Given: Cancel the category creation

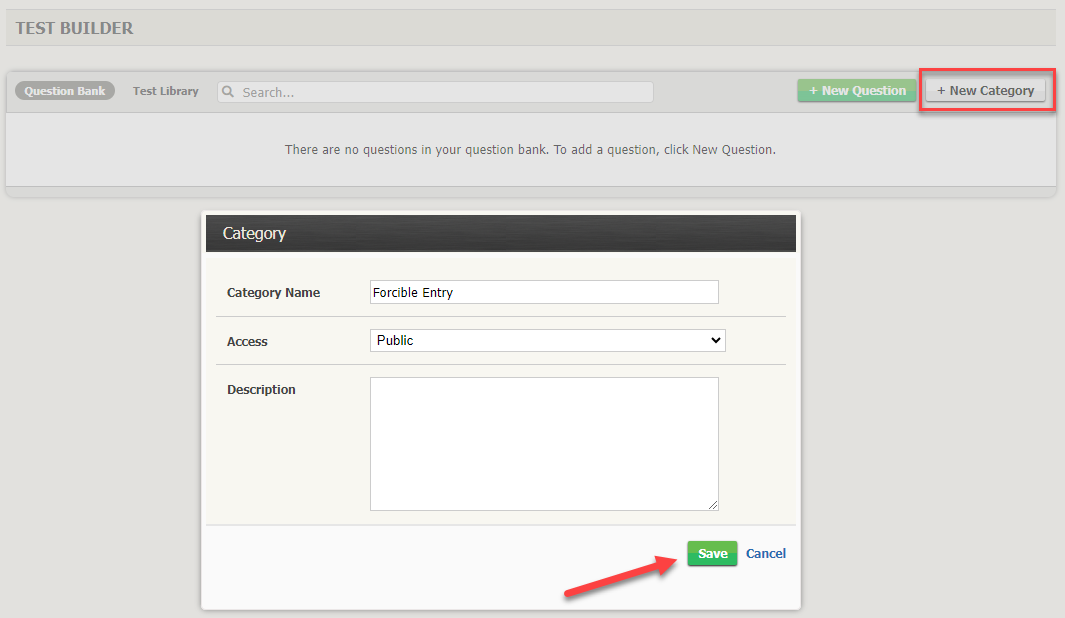Looking at the screenshot, I should [765, 553].
